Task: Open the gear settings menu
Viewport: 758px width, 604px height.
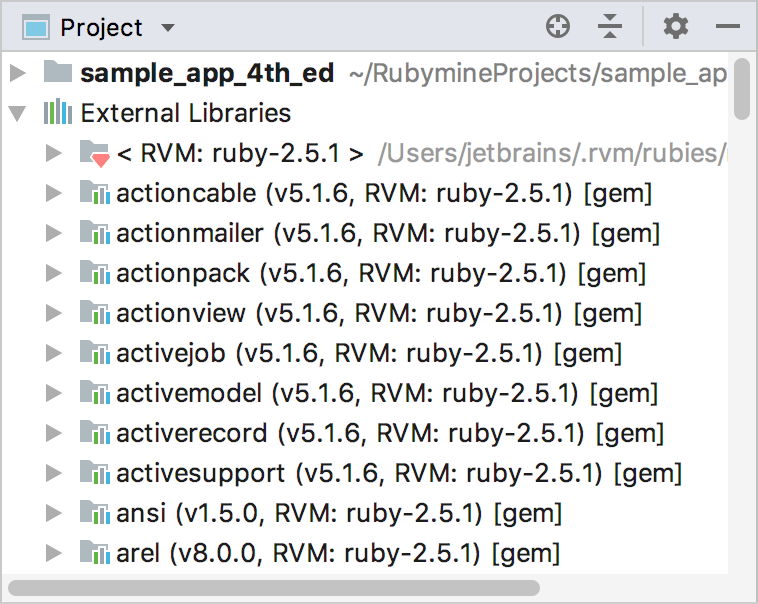Action: click(675, 26)
